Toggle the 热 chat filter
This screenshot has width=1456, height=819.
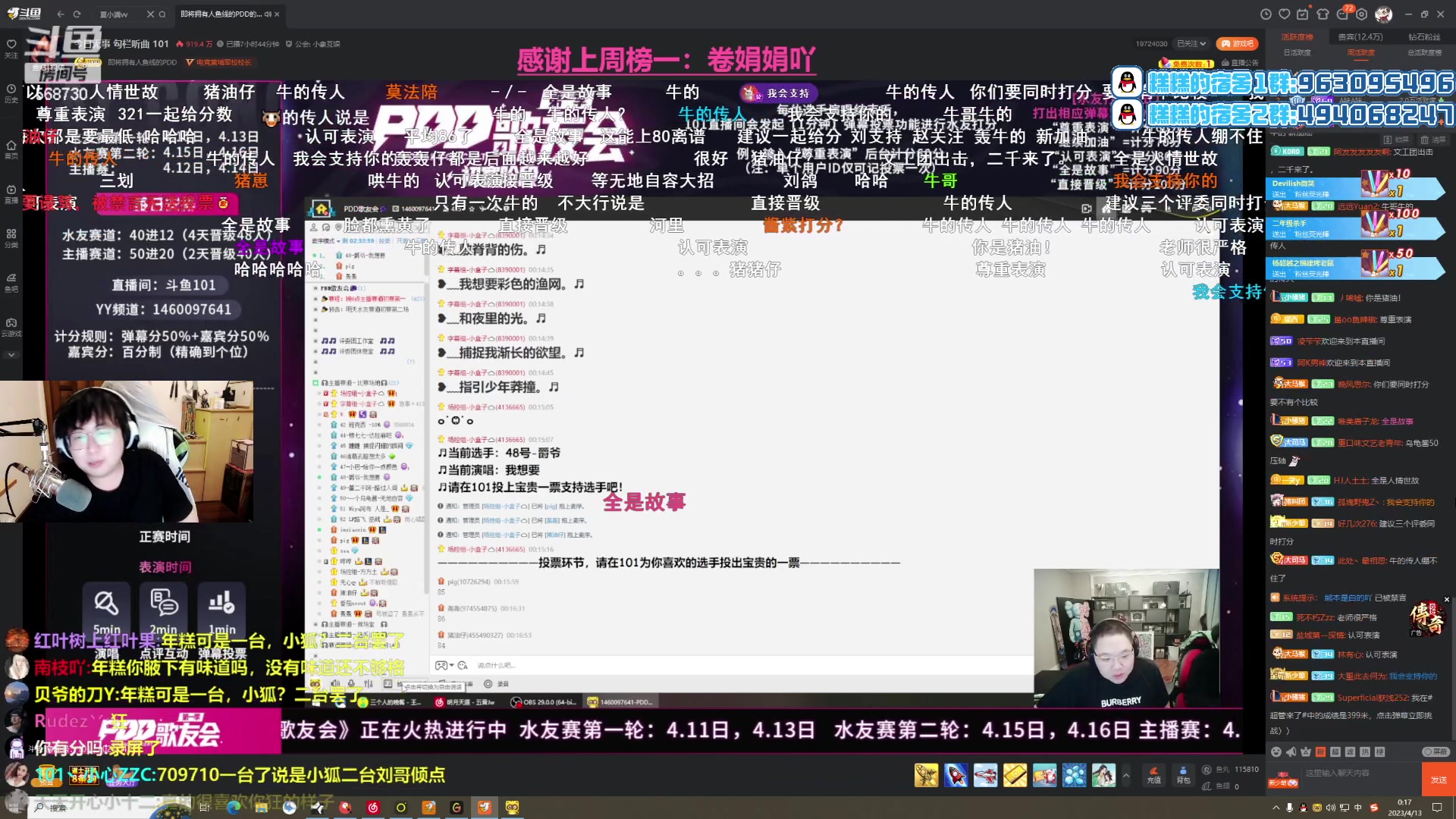[1365, 752]
